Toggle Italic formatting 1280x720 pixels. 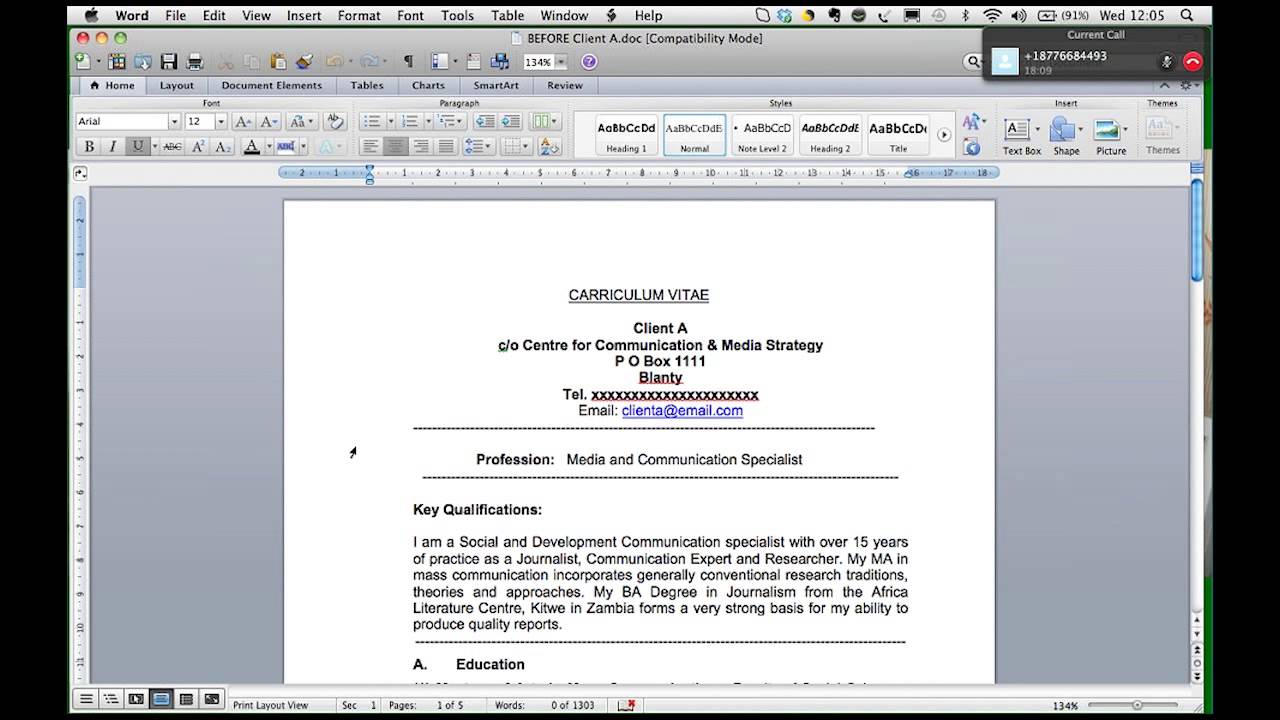tap(113, 147)
